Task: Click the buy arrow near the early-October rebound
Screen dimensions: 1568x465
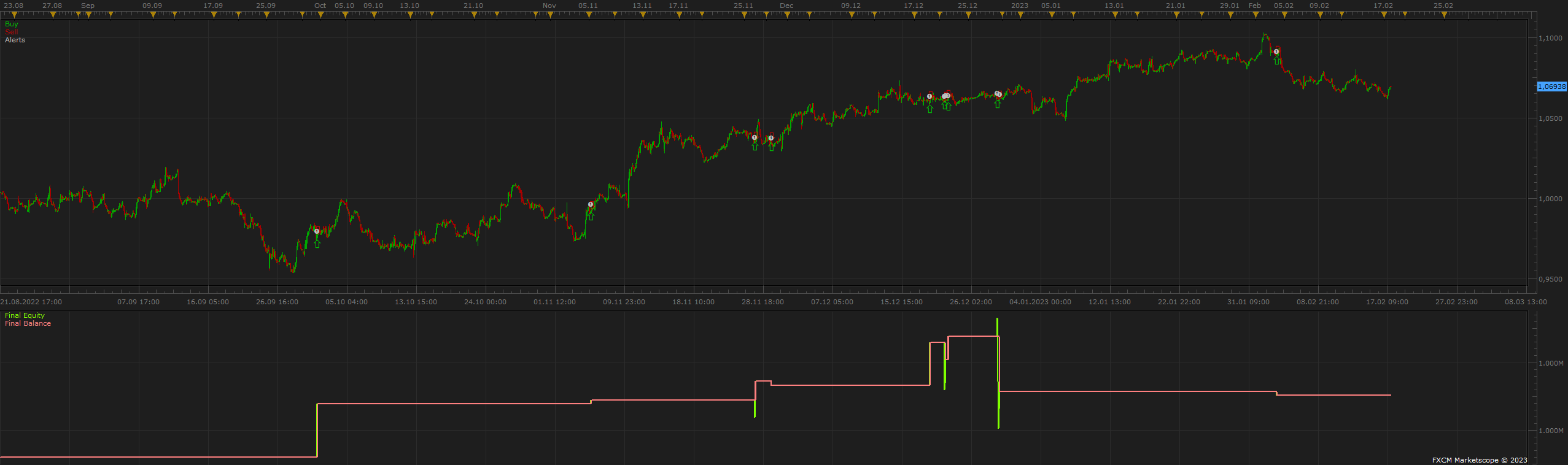Action: pyautogui.click(x=317, y=244)
